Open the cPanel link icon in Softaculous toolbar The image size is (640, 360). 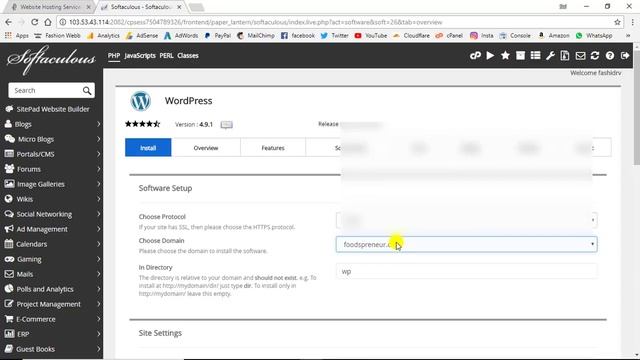pos(475,56)
